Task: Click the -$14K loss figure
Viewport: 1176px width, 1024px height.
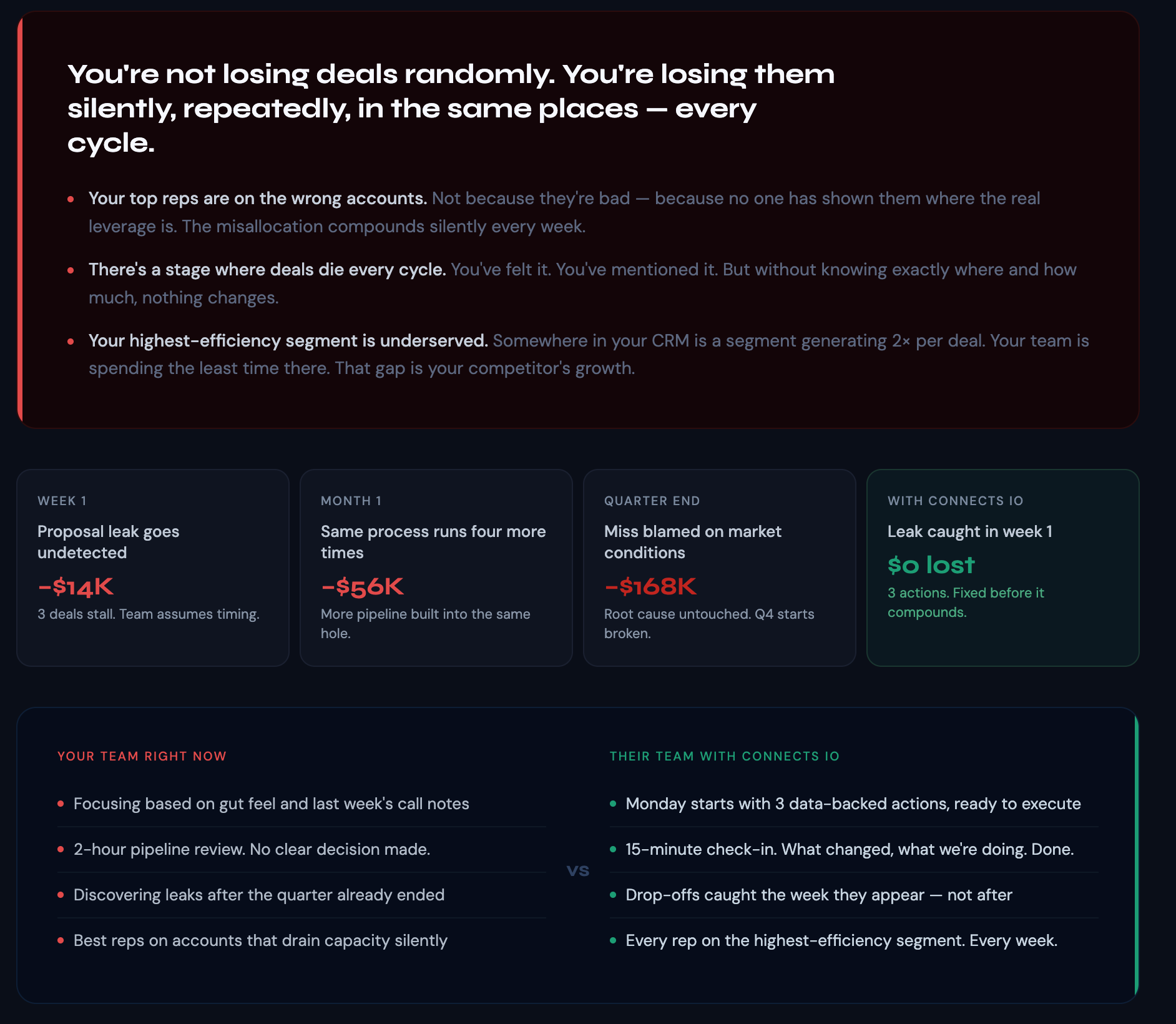Action: pos(75,586)
